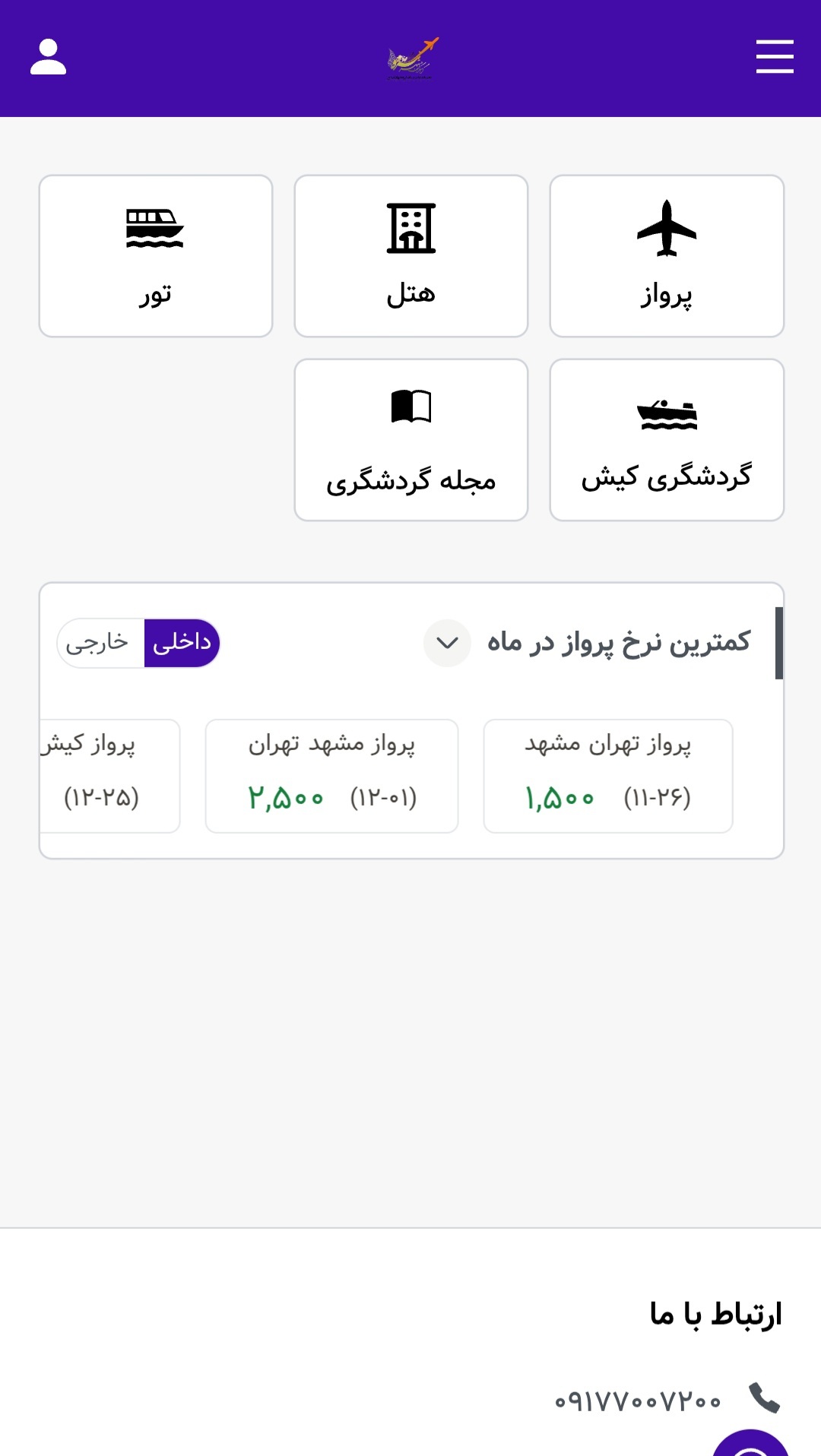The image size is (821, 1456).
Task: Open the hamburger menu
Action: click(x=775, y=58)
